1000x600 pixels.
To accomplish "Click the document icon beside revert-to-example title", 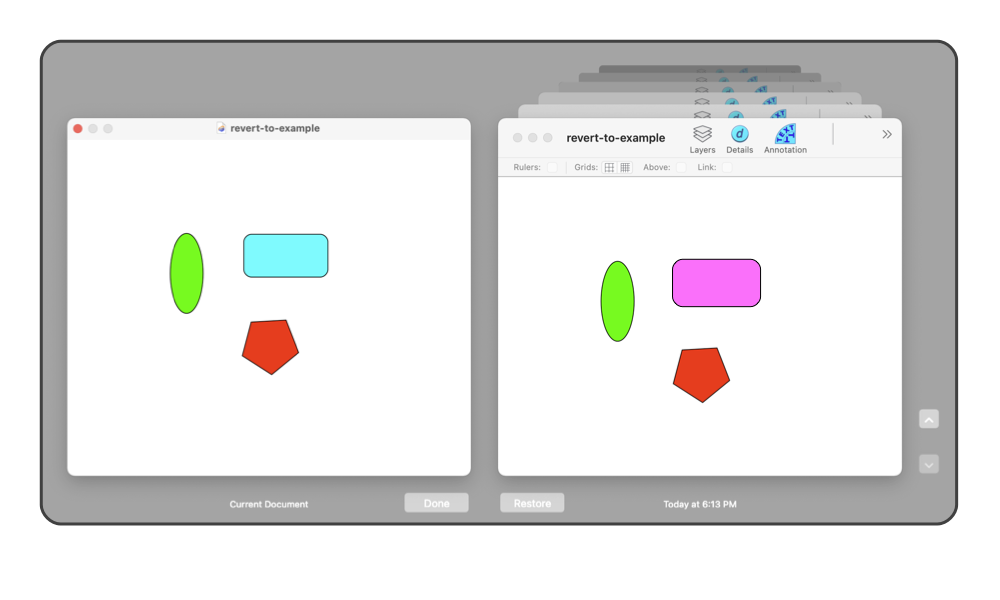I will (221, 128).
